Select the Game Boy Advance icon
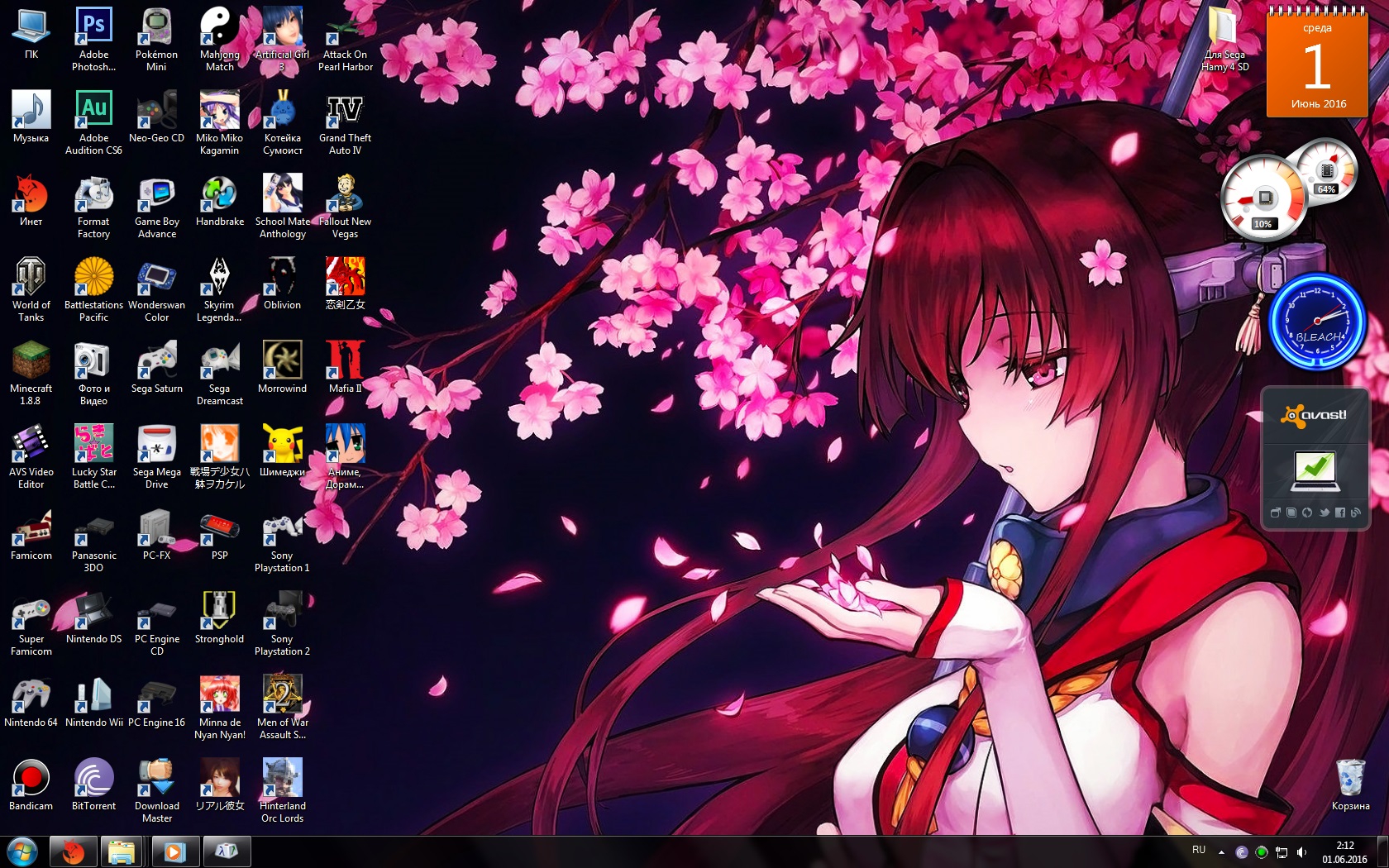The height and width of the screenshot is (868, 1389). click(x=156, y=206)
